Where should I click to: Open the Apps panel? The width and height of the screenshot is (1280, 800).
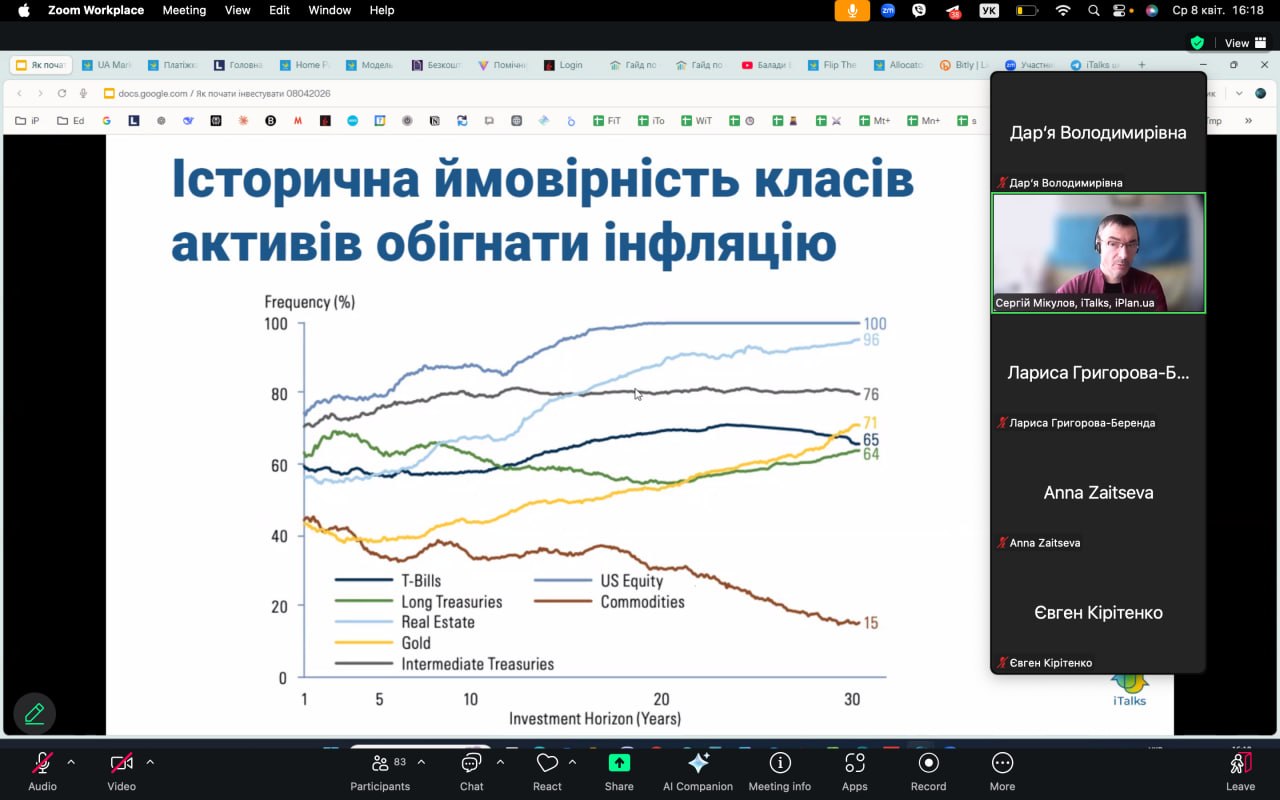[854, 771]
